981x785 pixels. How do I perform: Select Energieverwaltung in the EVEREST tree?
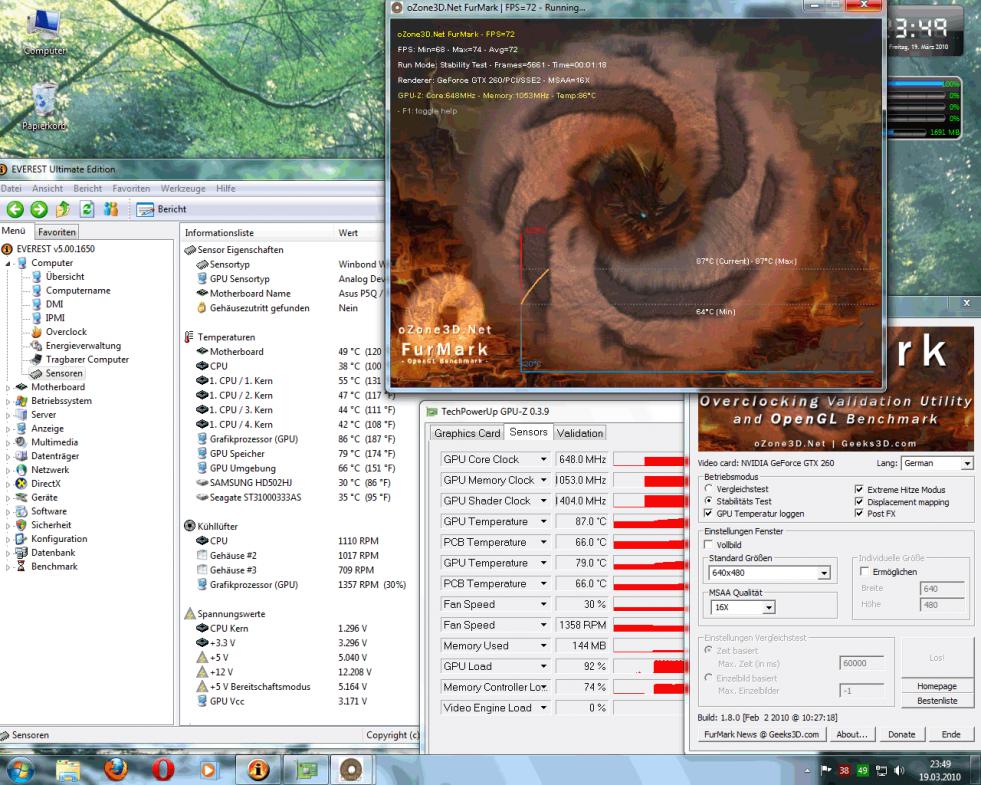(83, 346)
